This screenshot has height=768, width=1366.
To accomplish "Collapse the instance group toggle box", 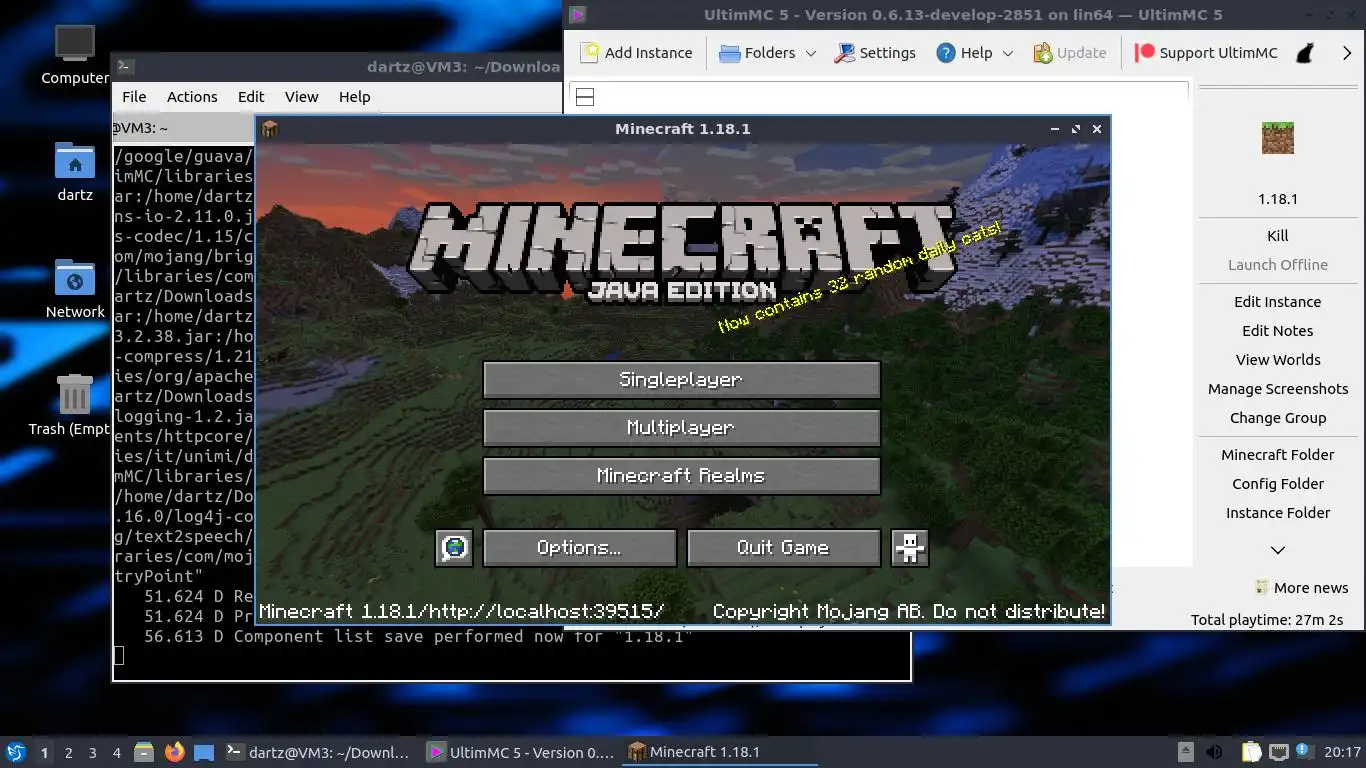I will (586, 97).
